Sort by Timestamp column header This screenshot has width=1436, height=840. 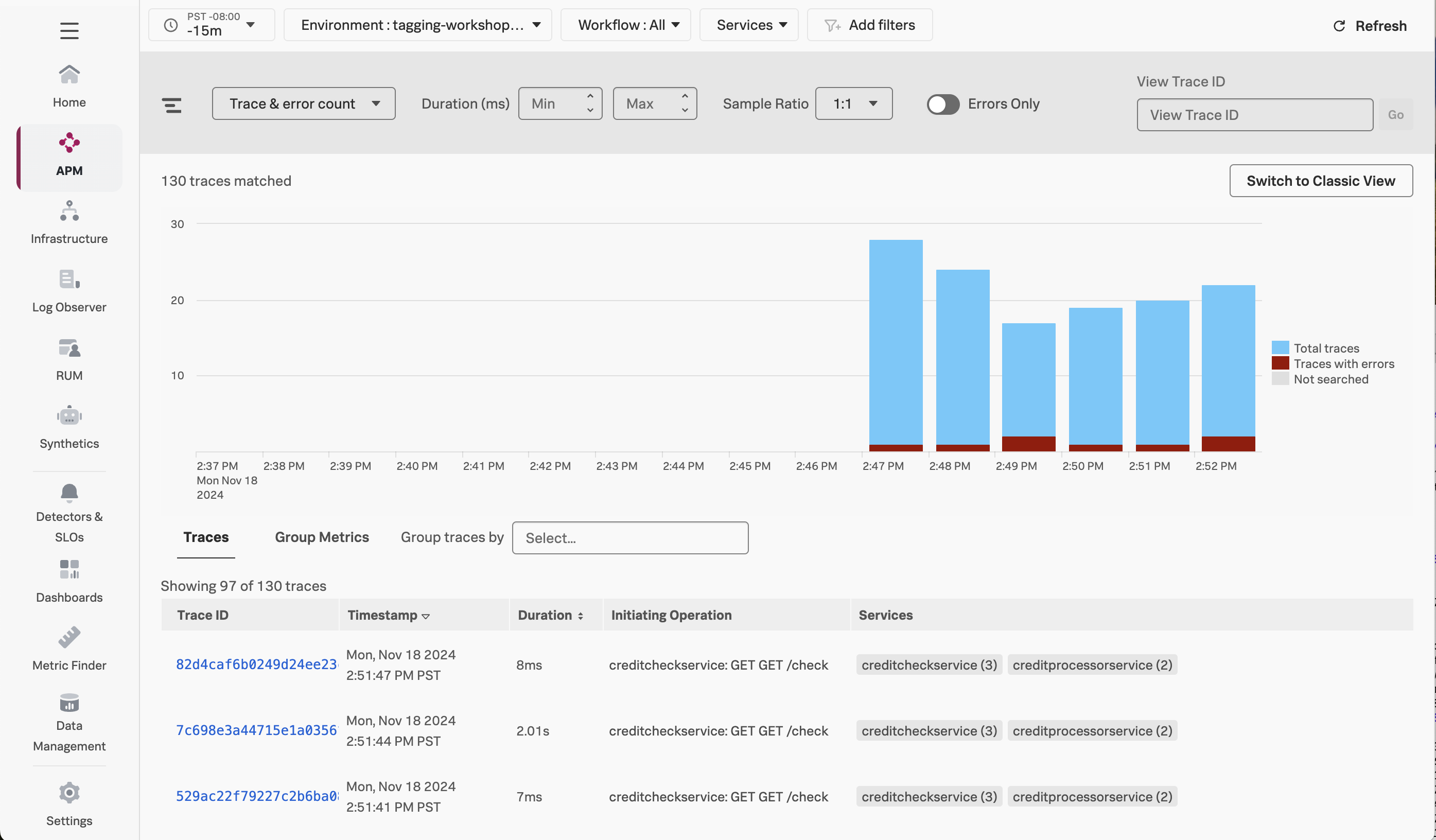tap(388, 615)
